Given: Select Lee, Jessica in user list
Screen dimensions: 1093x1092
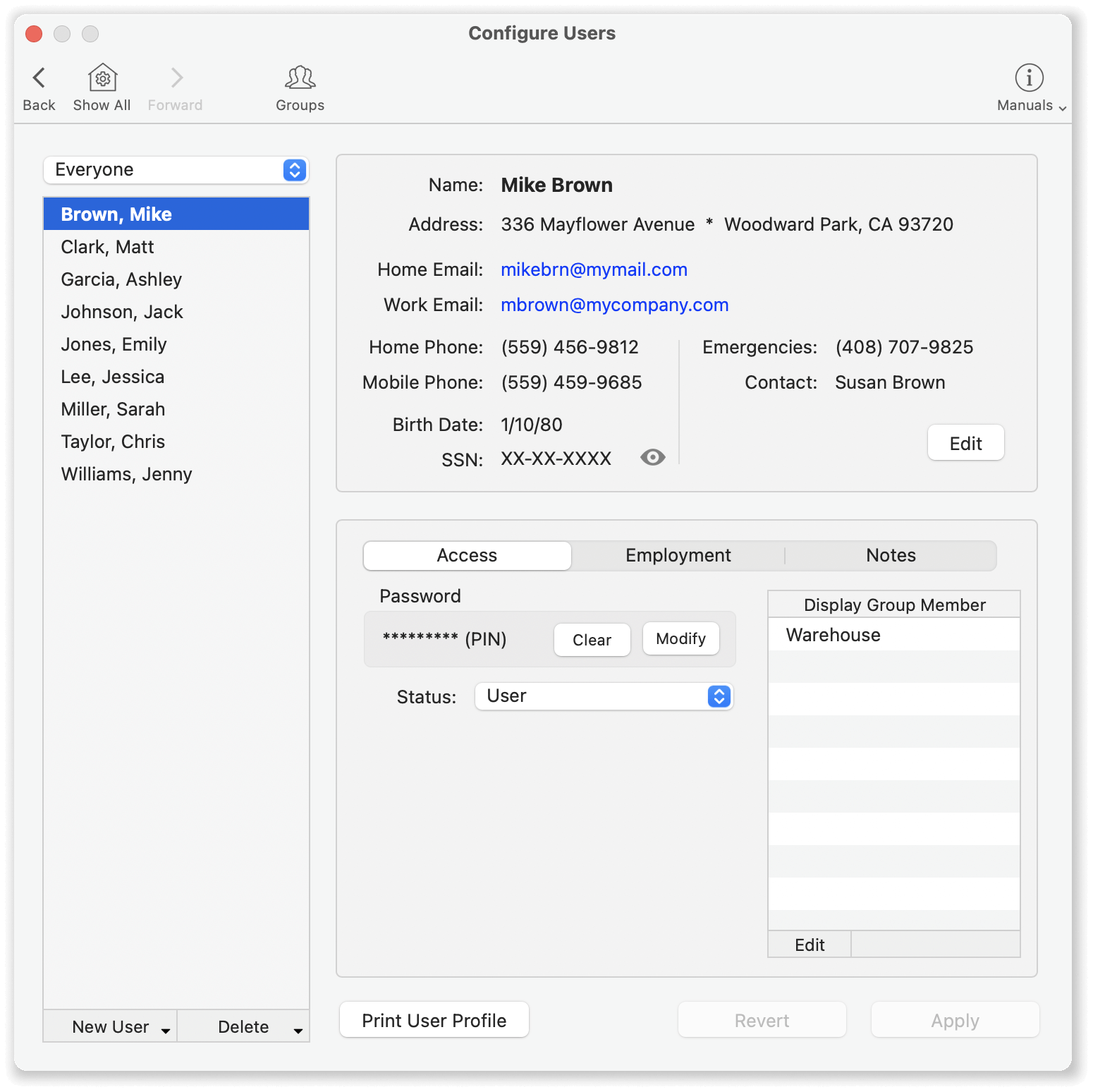Looking at the screenshot, I should pyautogui.click(x=176, y=377).
